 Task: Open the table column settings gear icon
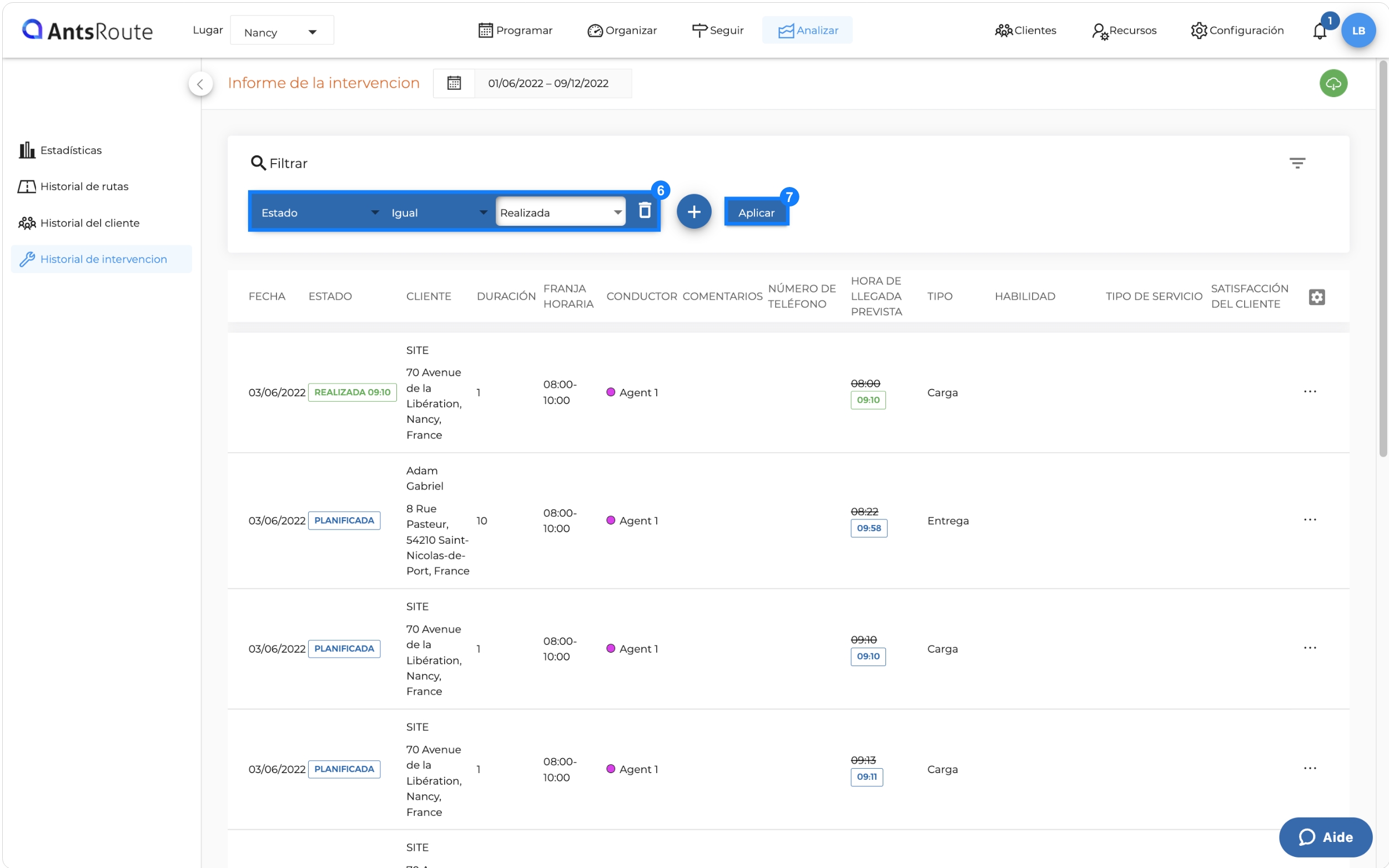tap(1316, 297)
